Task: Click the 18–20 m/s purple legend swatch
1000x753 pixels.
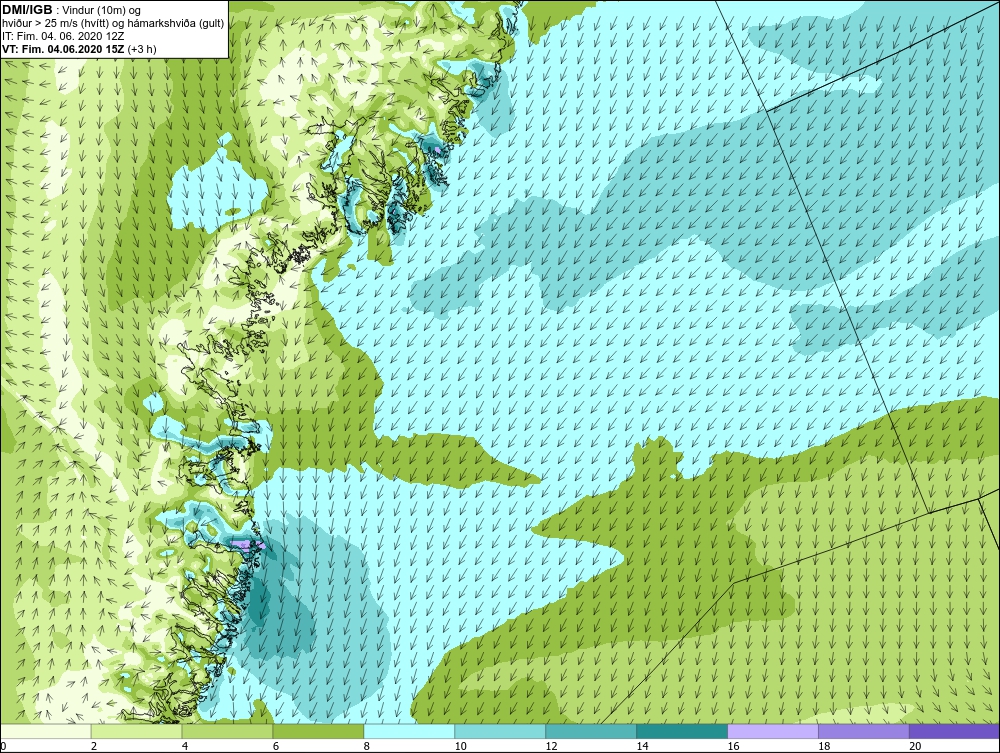Action: (x=864, y=731)
